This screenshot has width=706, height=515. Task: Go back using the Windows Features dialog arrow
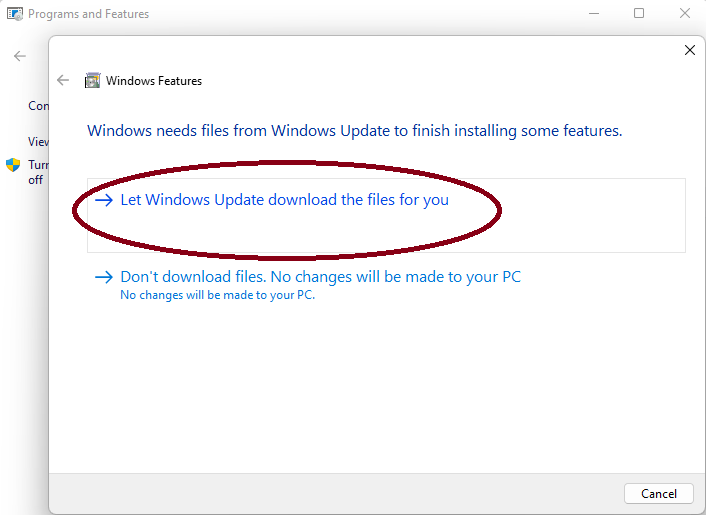click(x=64, y=81)
